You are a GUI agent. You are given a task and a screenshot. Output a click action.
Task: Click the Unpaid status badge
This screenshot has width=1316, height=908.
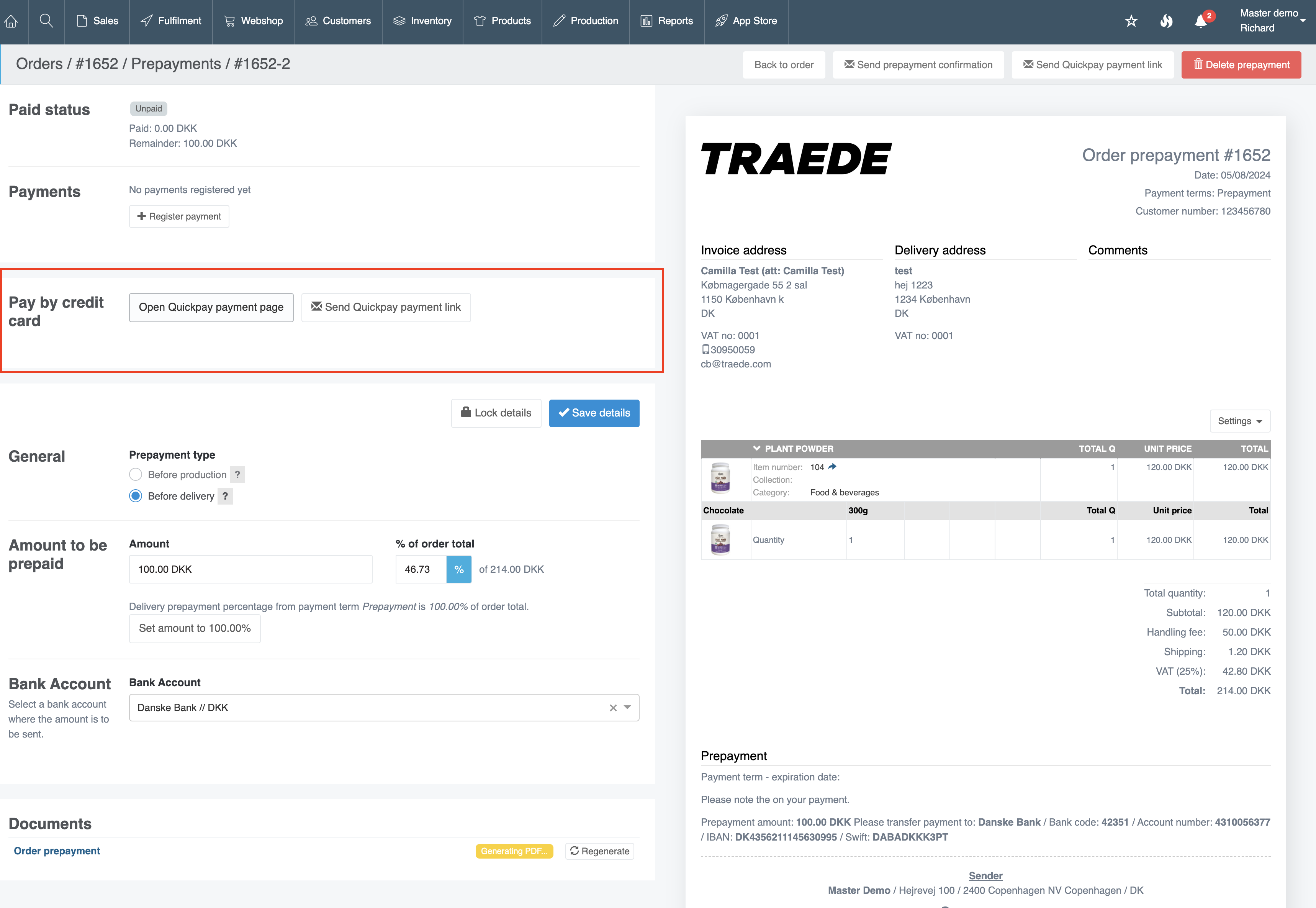tap(149, 109)
